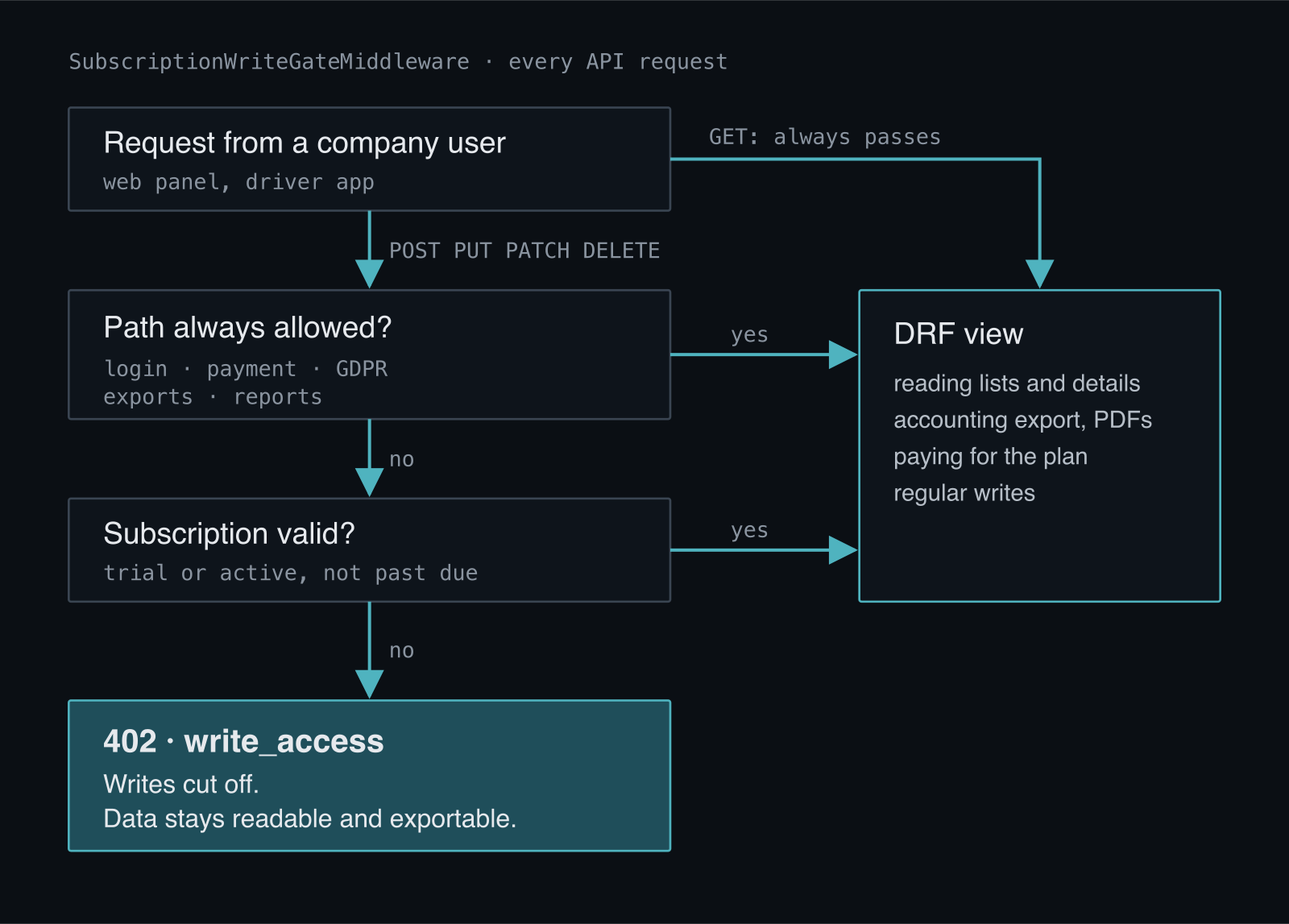
Task: Click the 'no' label below Subscription valid
Action: point(401,651)
